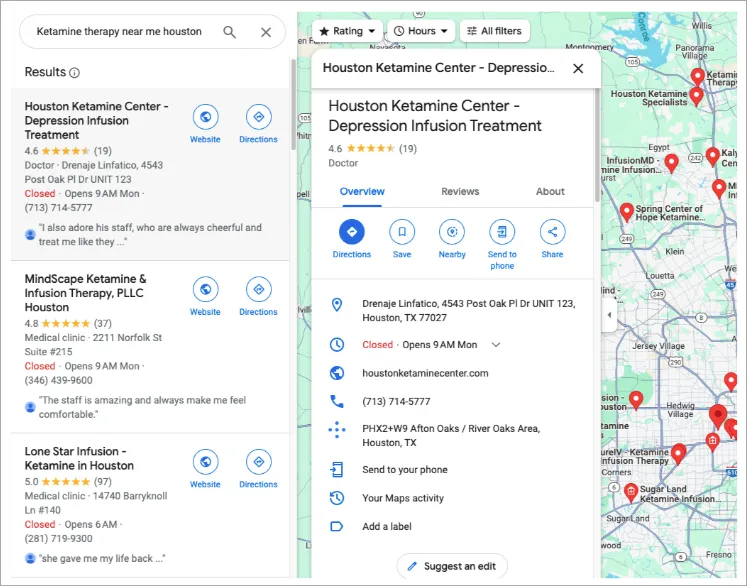Click results list scrollbar

(293, 105)
